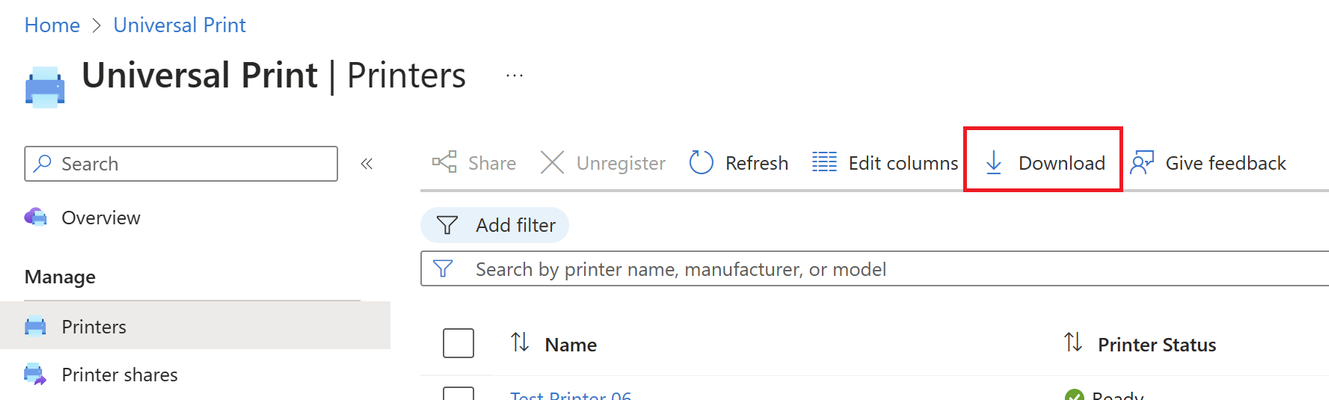1329x400 pixels.
Task: Open the ellipsis more options menu
Action: point(515,76)
